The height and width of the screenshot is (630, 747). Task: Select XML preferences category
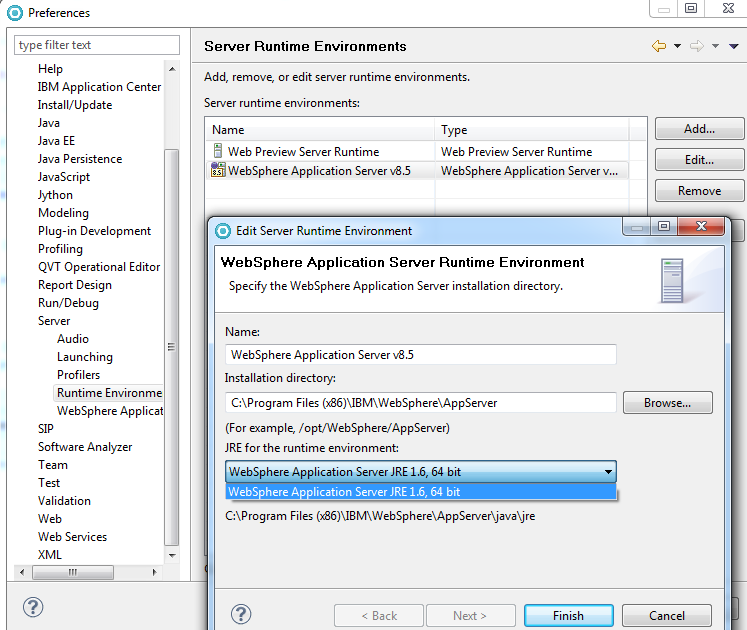tap(50, 555)
